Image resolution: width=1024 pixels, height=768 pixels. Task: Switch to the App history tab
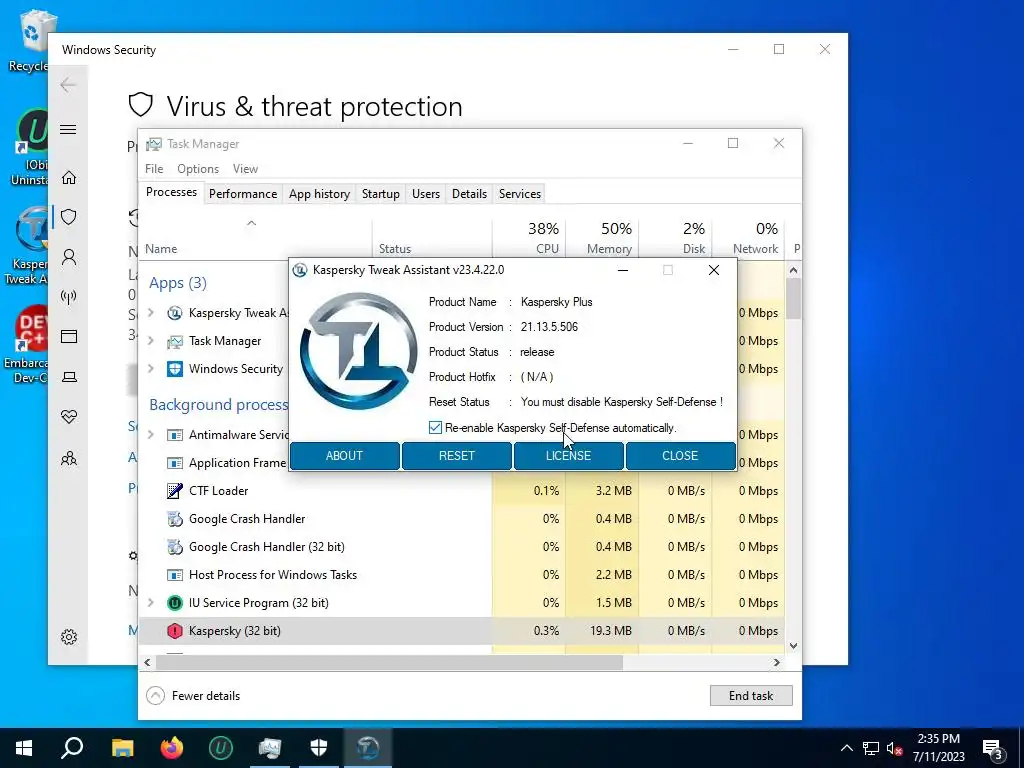(x=319, y=194)
